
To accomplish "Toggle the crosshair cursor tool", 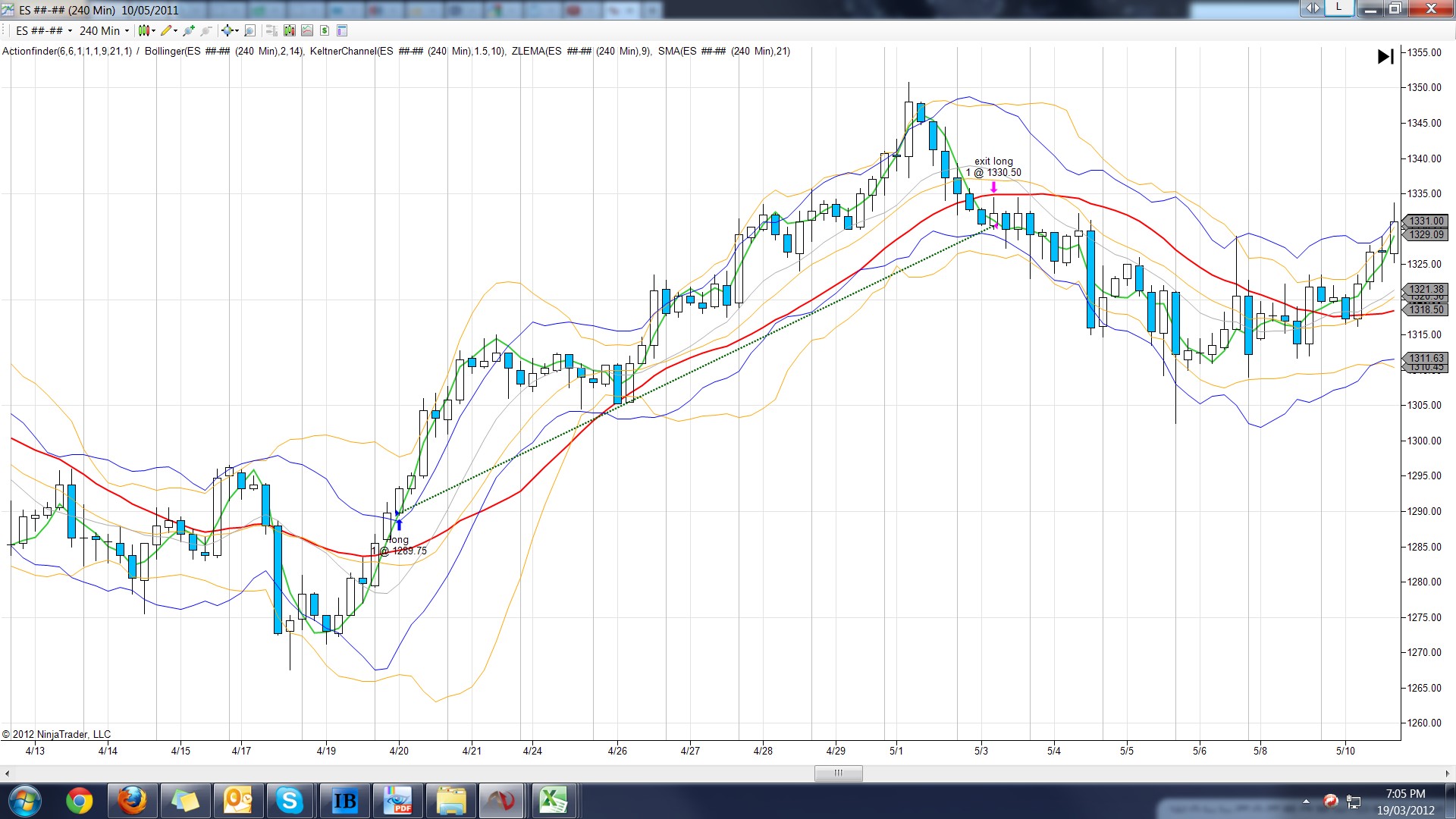I will (x=227, y=31).
